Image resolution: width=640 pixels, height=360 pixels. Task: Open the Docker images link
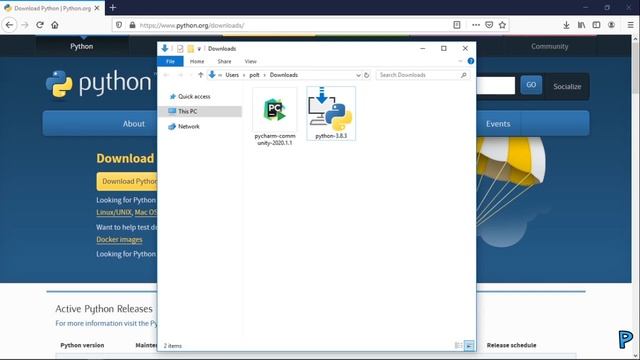tap(119, 240)
